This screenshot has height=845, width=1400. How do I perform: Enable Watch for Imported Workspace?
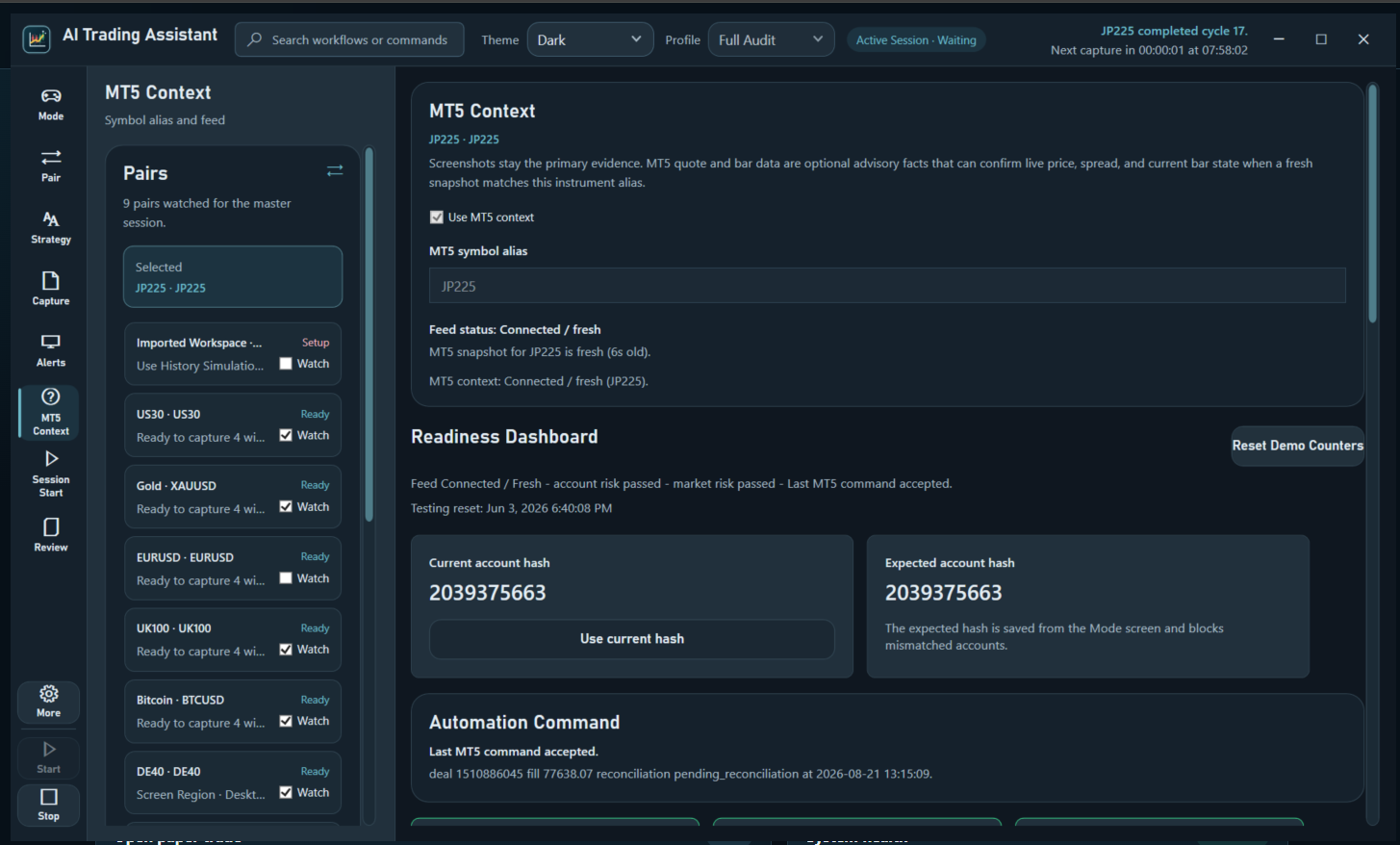click(x=286, y=364)
